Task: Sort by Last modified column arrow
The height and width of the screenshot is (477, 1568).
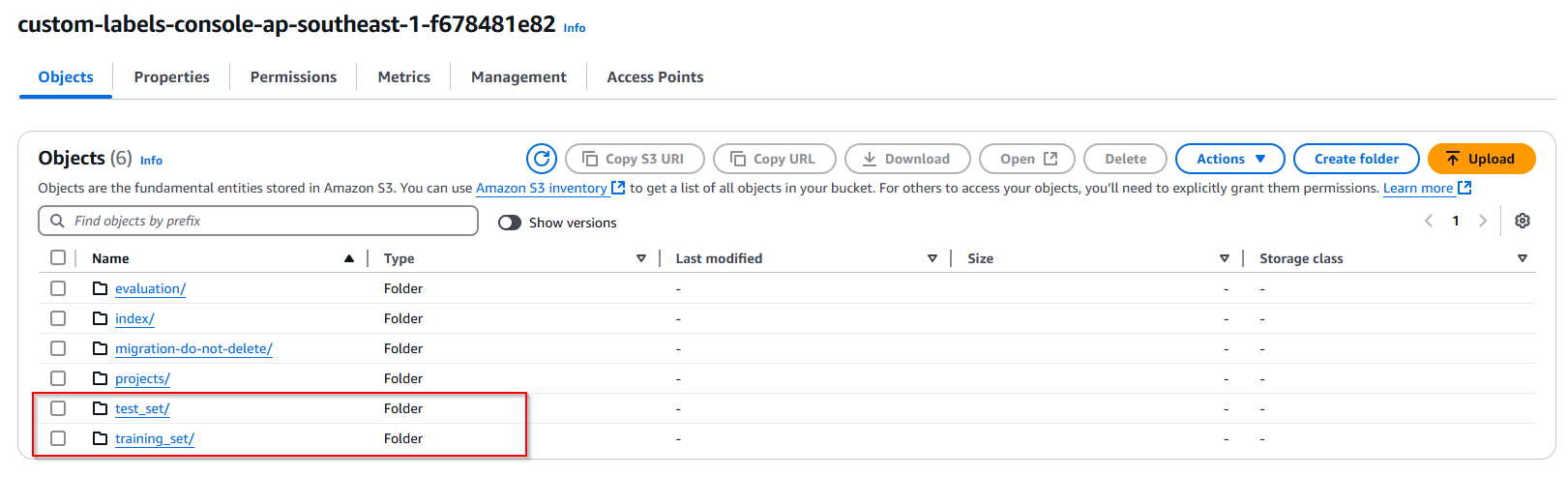Action: click(932, 258)
